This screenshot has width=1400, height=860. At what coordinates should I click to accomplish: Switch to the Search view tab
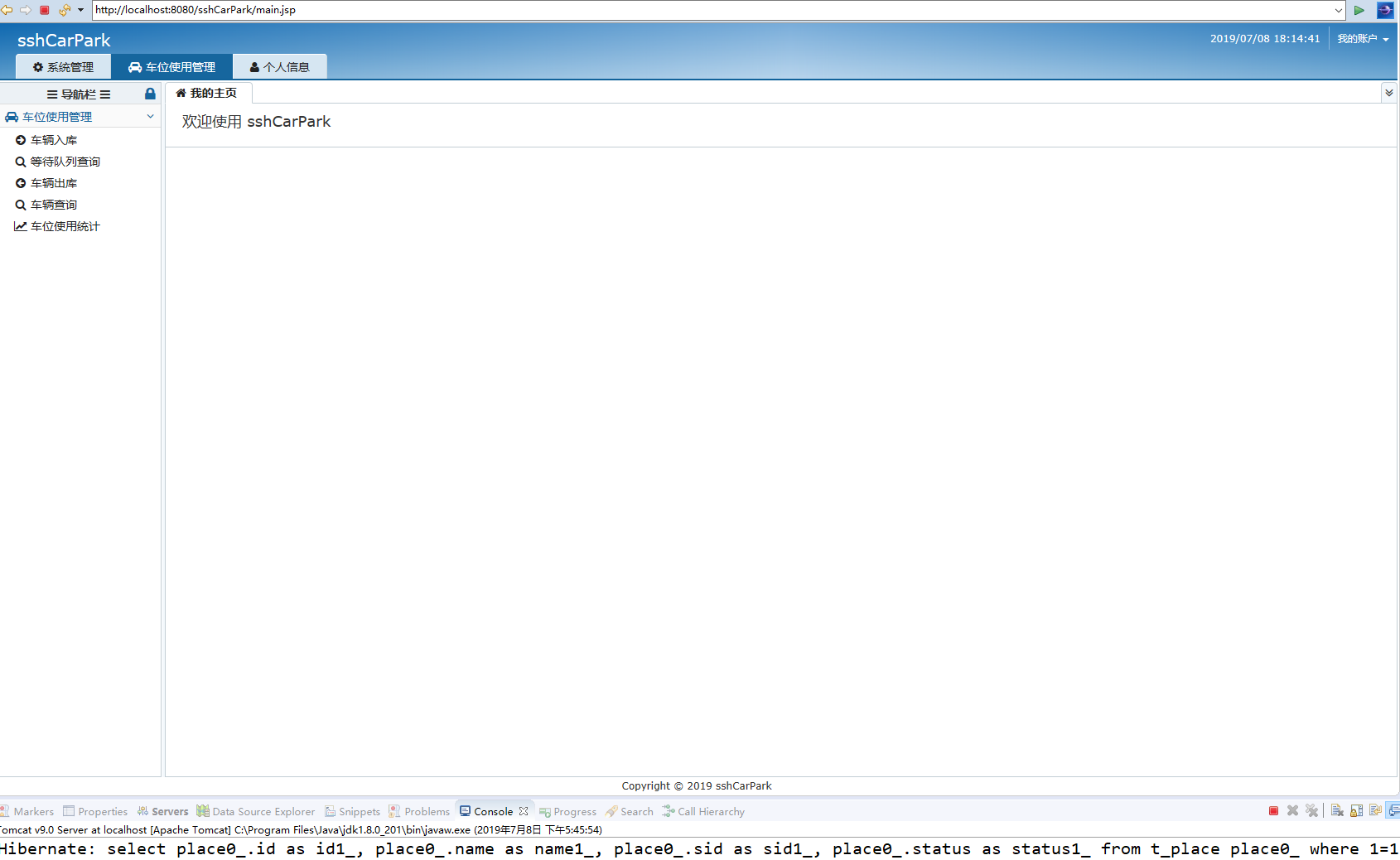point(630,812)
